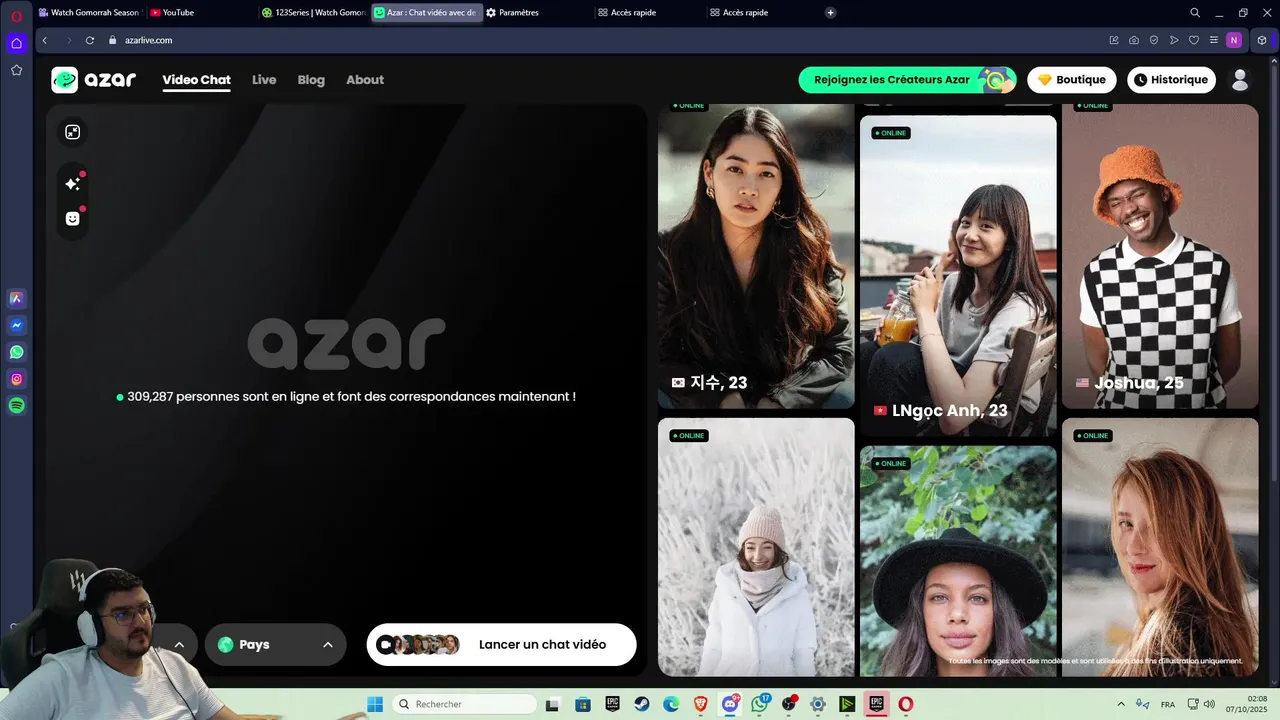Open Messenger in Opera sidebar

tap(16, 325)
